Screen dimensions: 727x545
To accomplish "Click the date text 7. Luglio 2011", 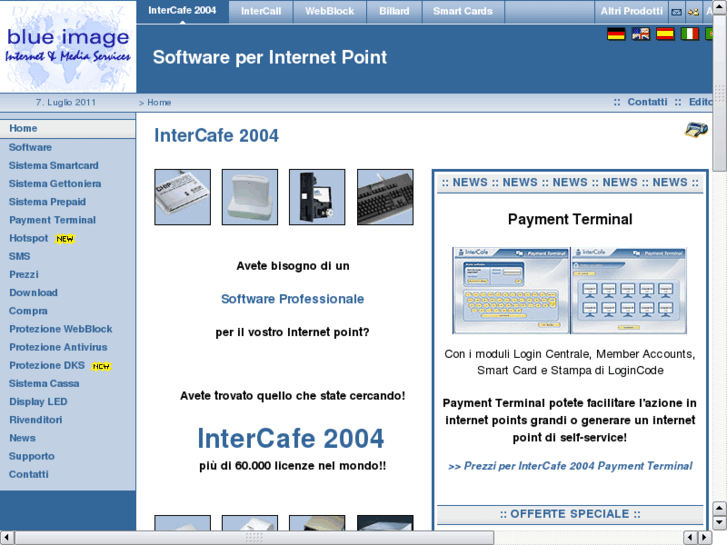I will tap(66, 103).
